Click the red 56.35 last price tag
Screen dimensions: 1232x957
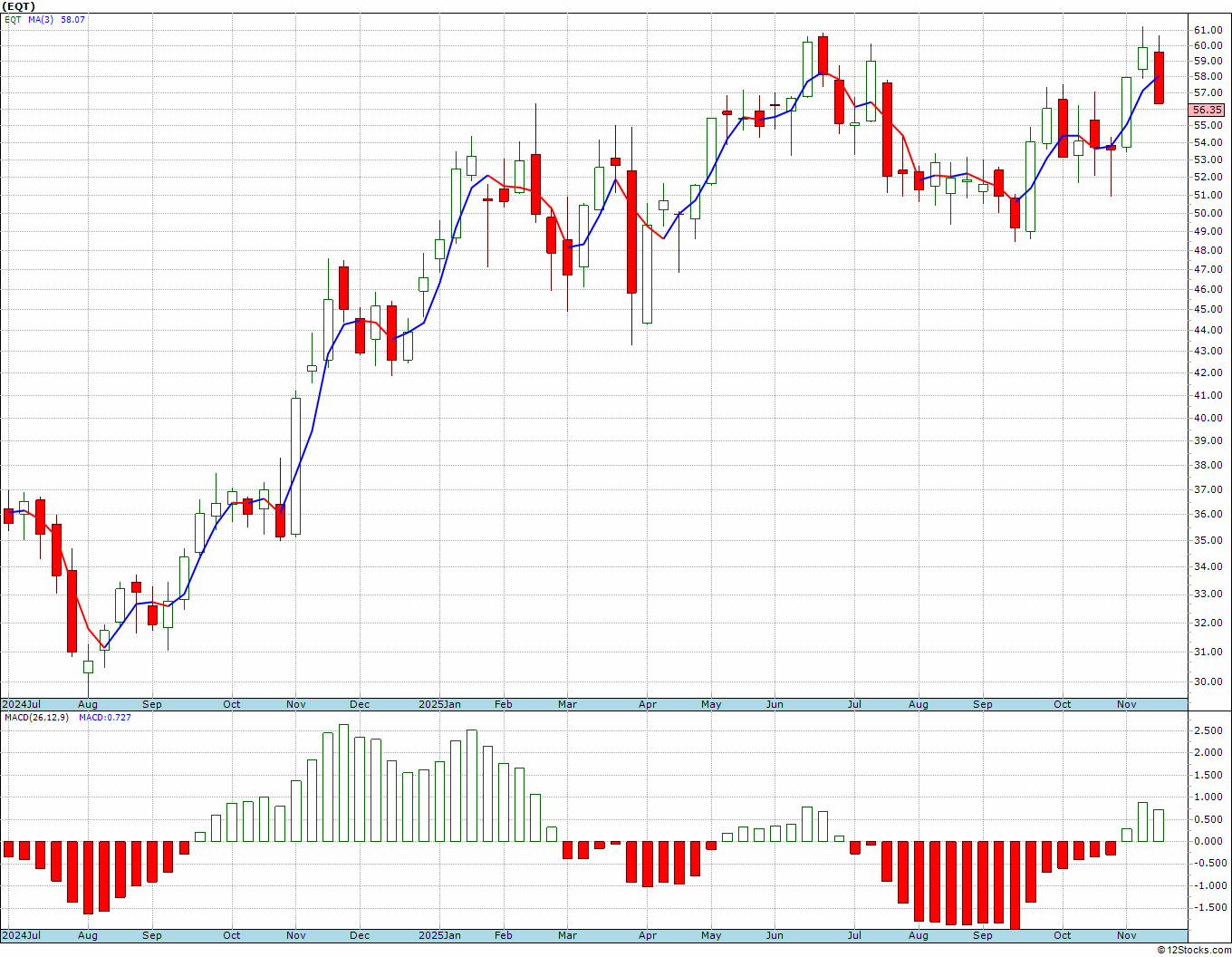tap(1208, 110)
